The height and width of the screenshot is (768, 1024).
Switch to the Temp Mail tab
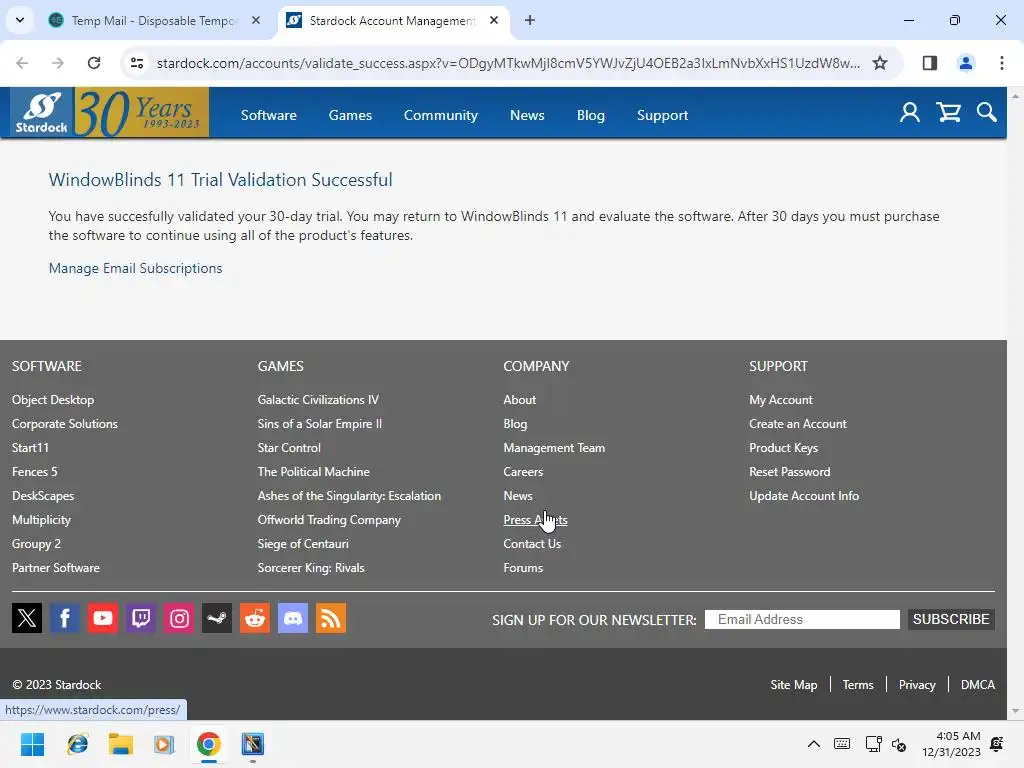click(152, 20)
